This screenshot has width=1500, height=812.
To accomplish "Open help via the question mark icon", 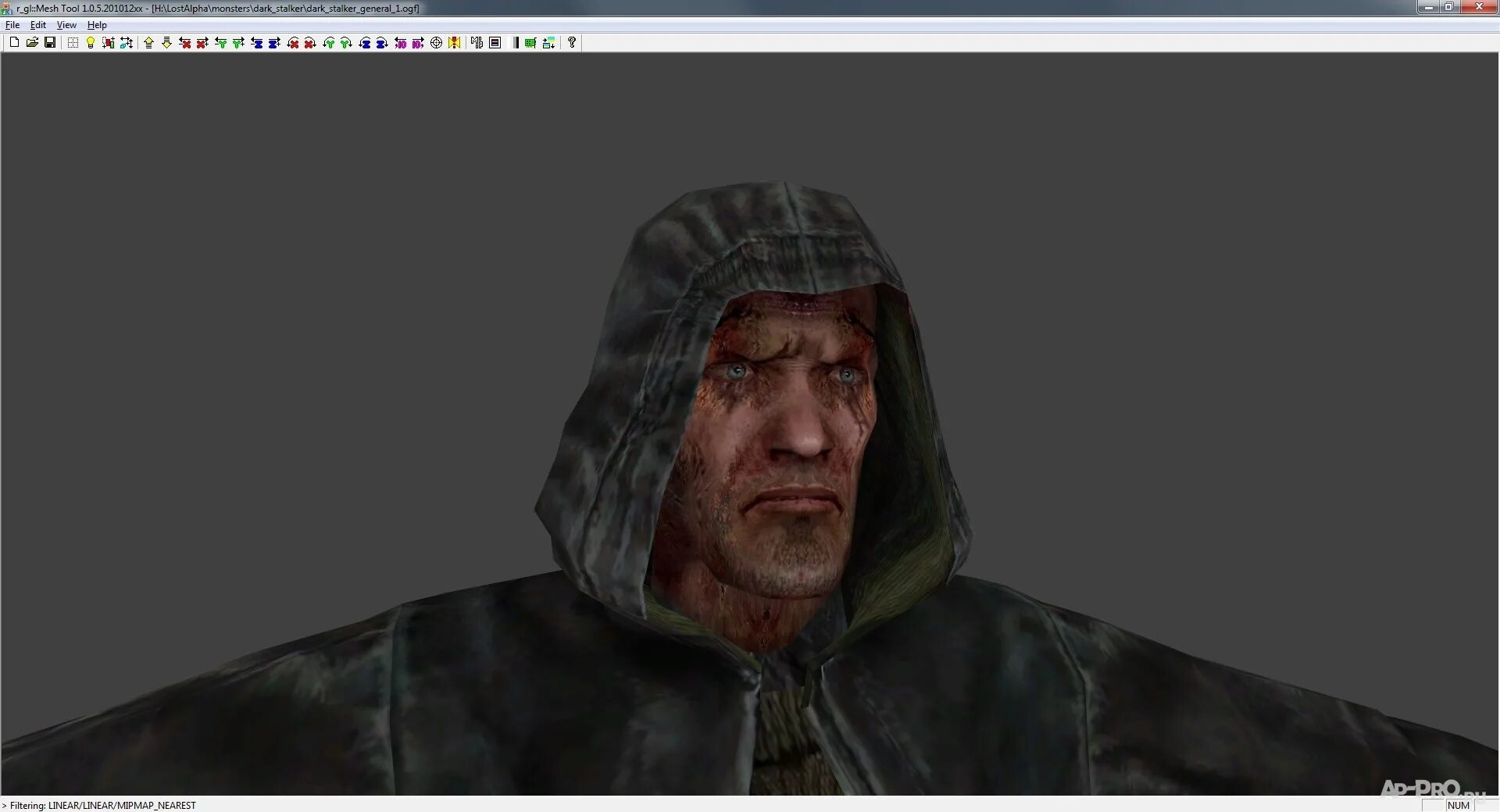I will [572, 43].
